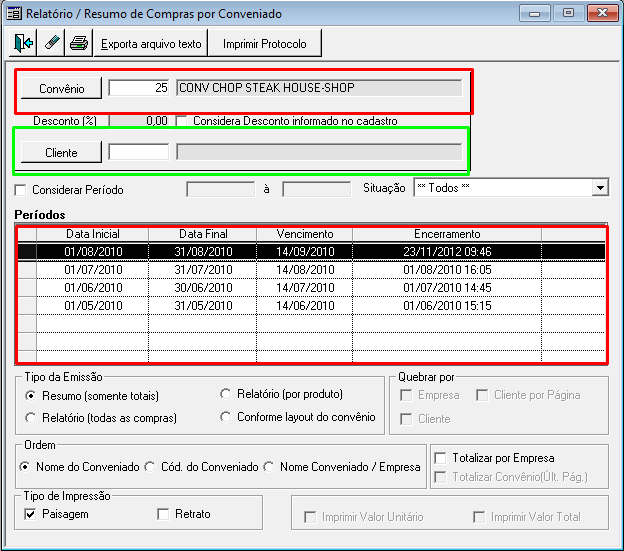Click Encerramento cell 01/06/2010 15:15

447,306
